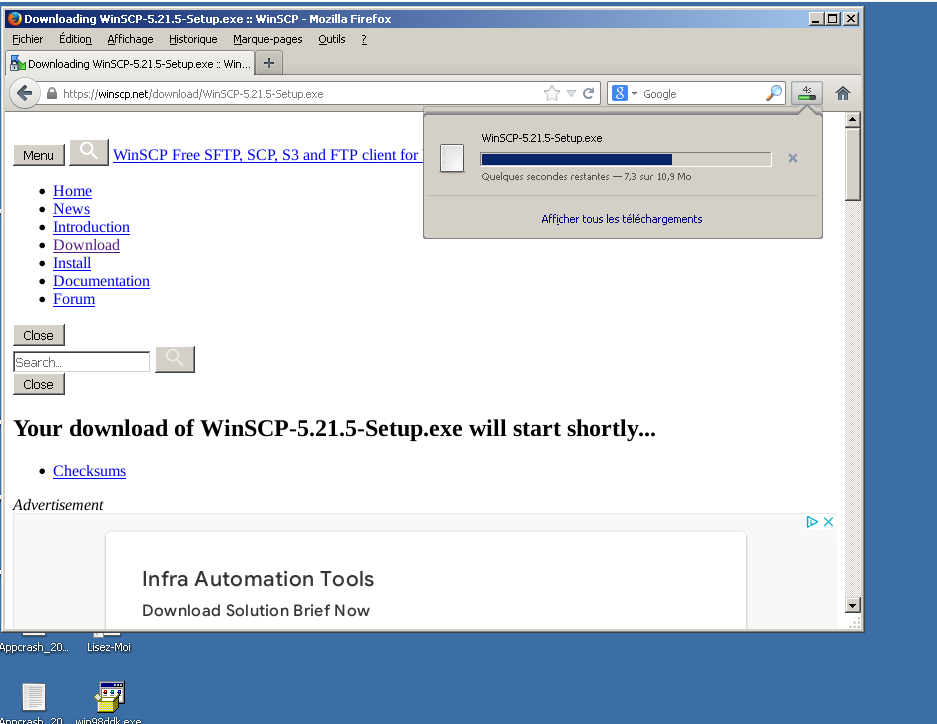Click the Back arrow navigation button

(x=24, y=93)
